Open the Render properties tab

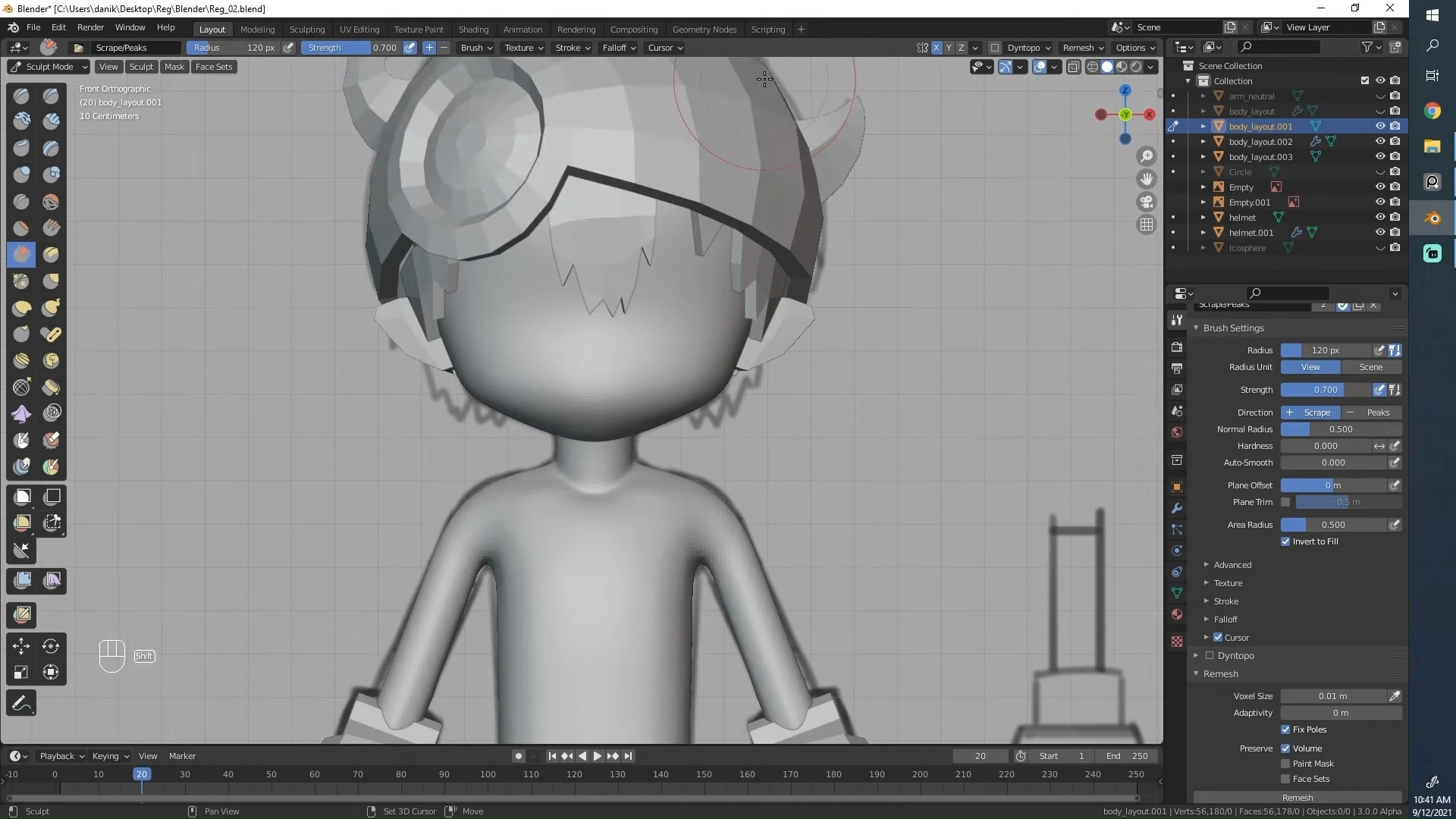click(x=1177, y=347)
